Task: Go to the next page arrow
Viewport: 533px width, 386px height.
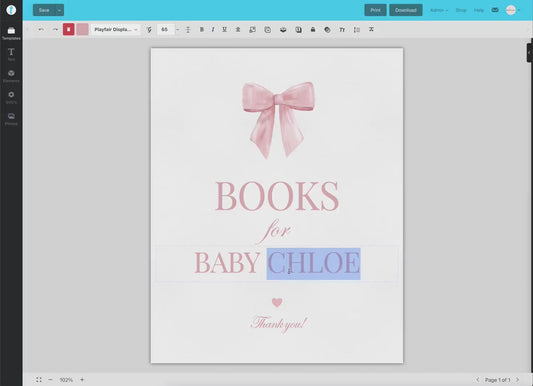Action: [518, 380]
